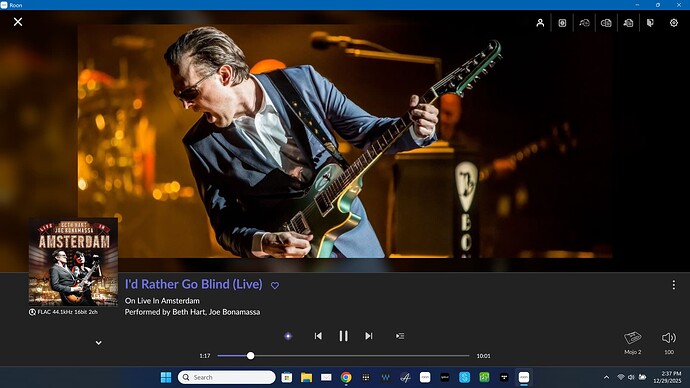Open the artist person icon in top toolbar
Image resolution: width=690 pixels, height=388 pixels.
(x=540, y=23)
